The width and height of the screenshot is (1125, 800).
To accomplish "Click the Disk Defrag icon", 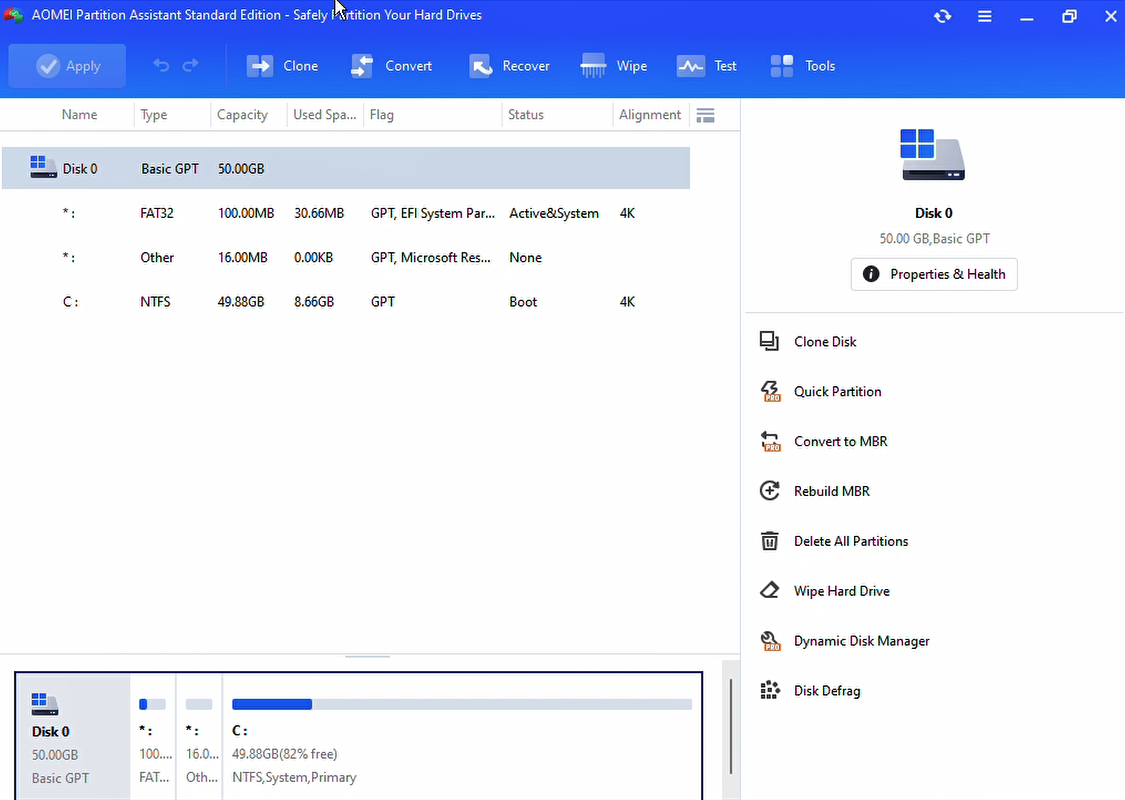I will click(769, 690).
